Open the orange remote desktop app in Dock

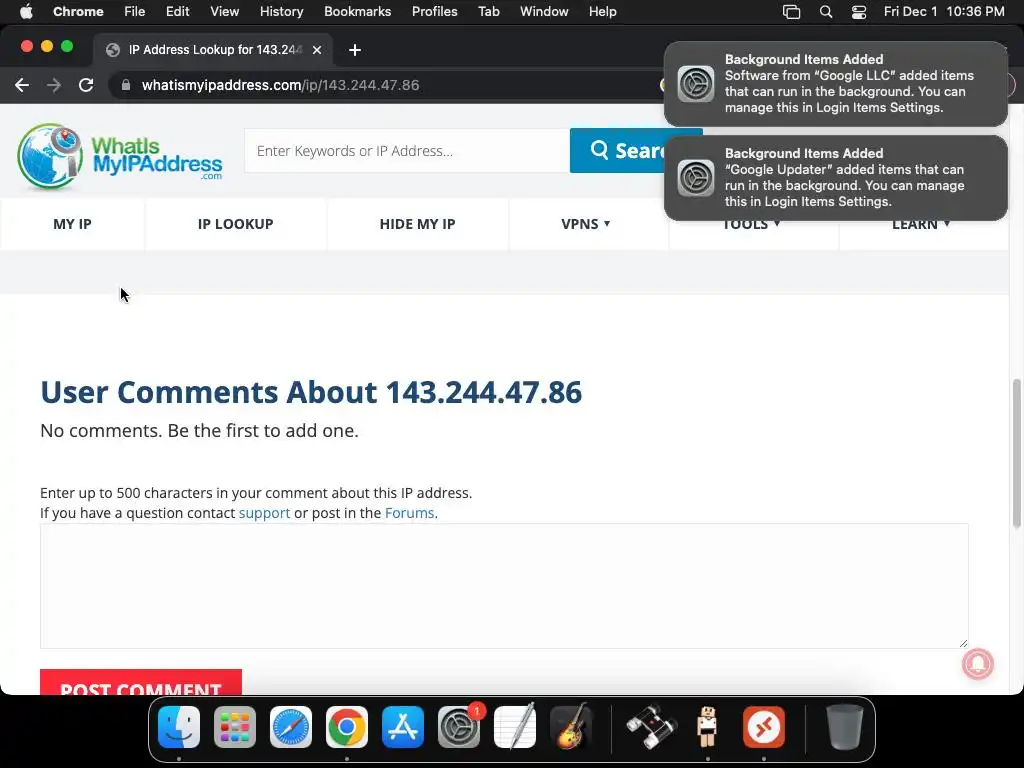pyautogui.click(x=763, y=727)
